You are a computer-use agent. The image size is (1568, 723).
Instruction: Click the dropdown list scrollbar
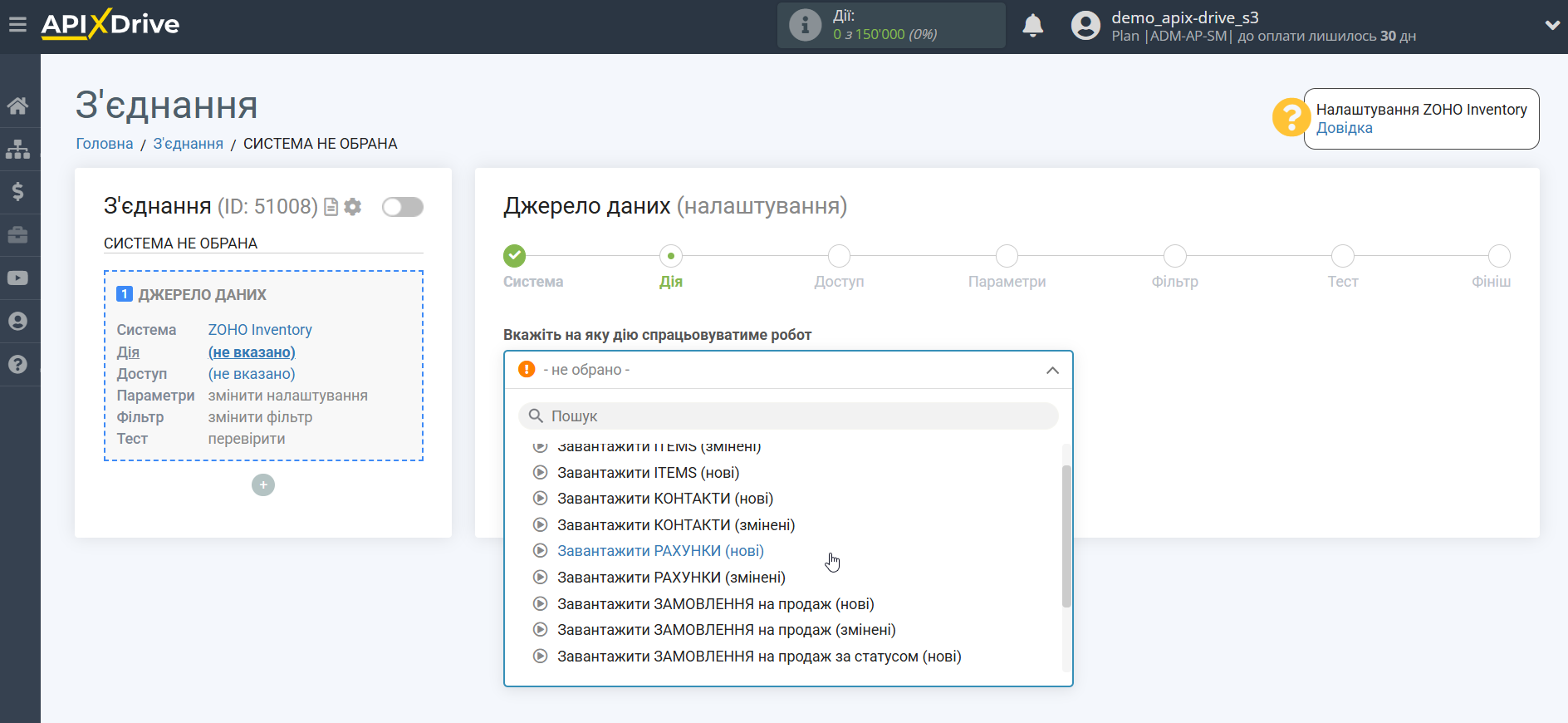click(1066, 536)
